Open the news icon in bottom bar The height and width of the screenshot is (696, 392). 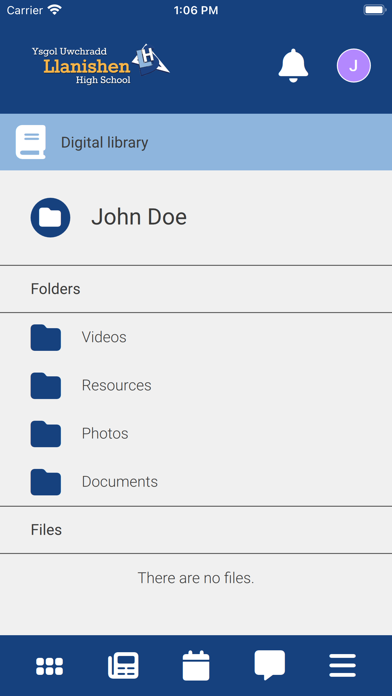pyautogui.click(x=123, y=665)
